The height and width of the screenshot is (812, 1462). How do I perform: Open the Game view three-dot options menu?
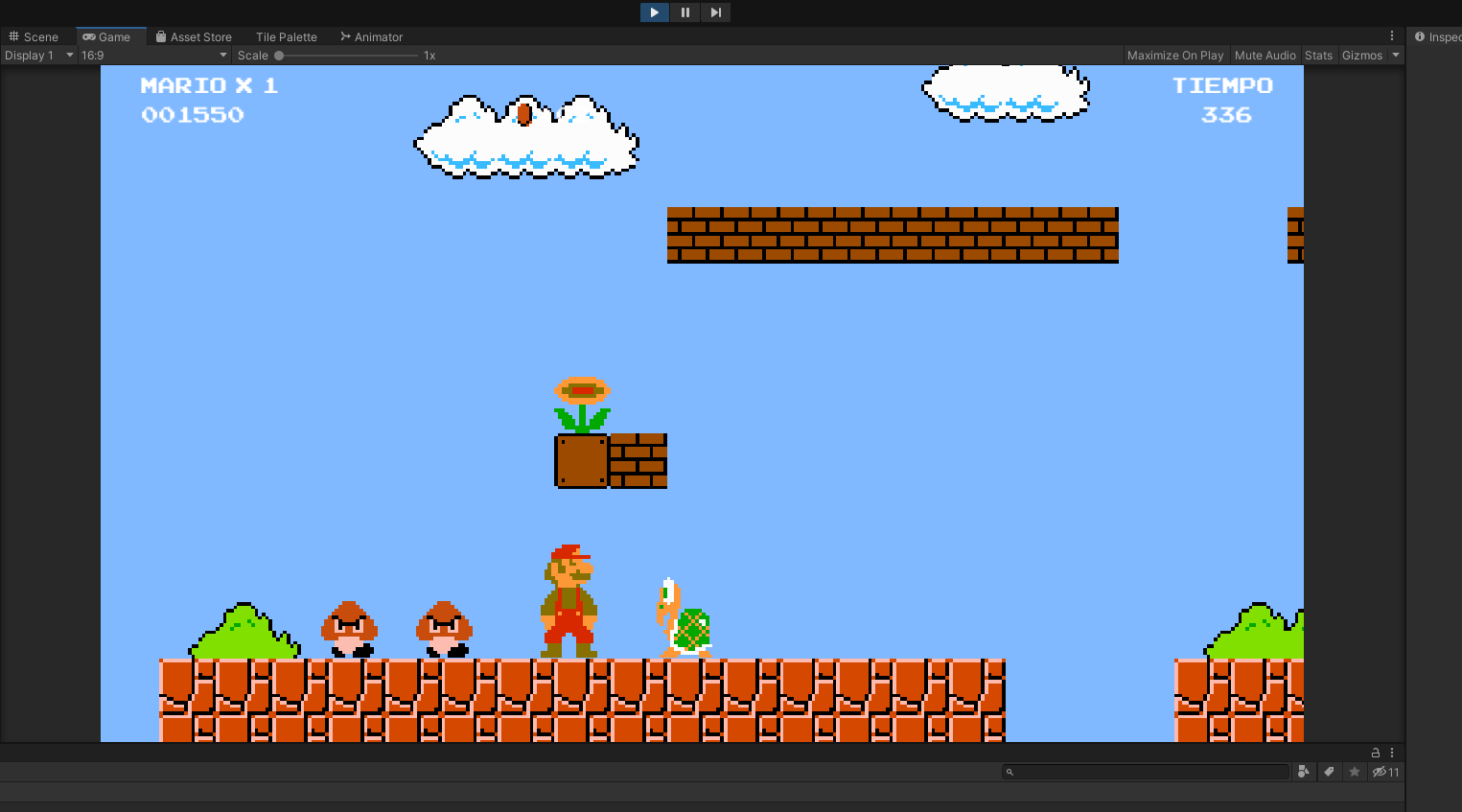click(1392, 36)
